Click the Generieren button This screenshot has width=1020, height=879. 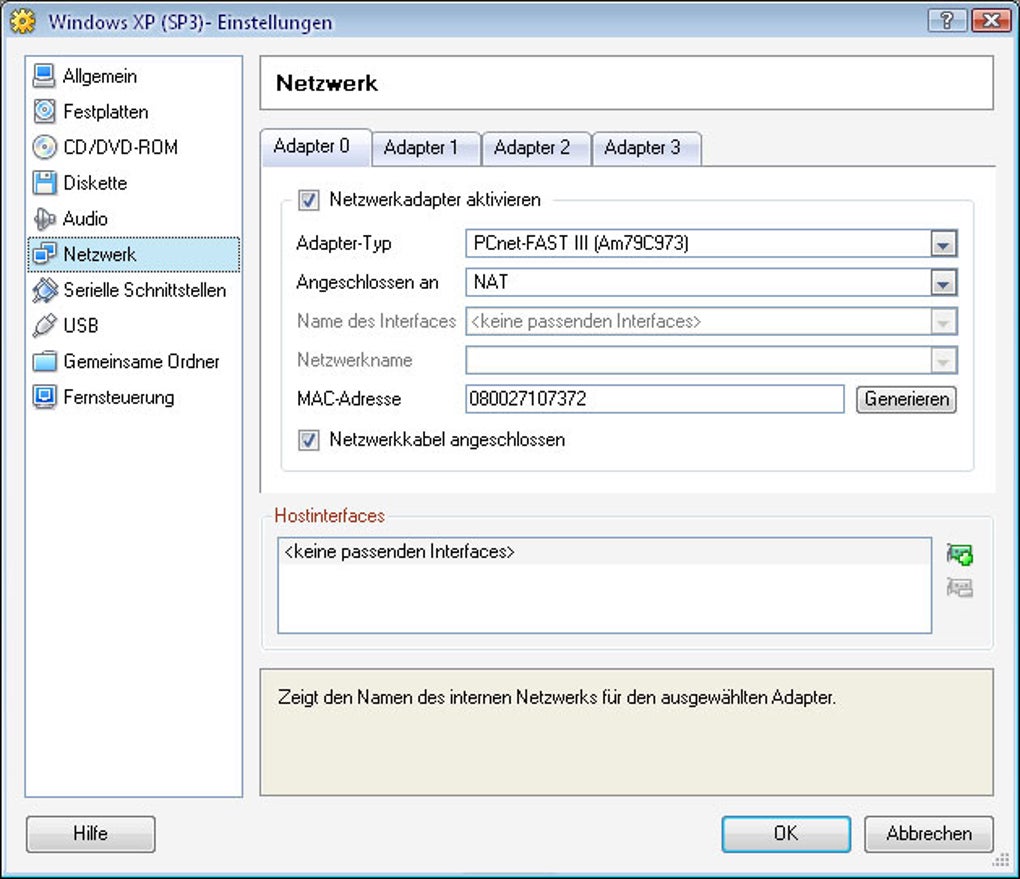[906, 399]
